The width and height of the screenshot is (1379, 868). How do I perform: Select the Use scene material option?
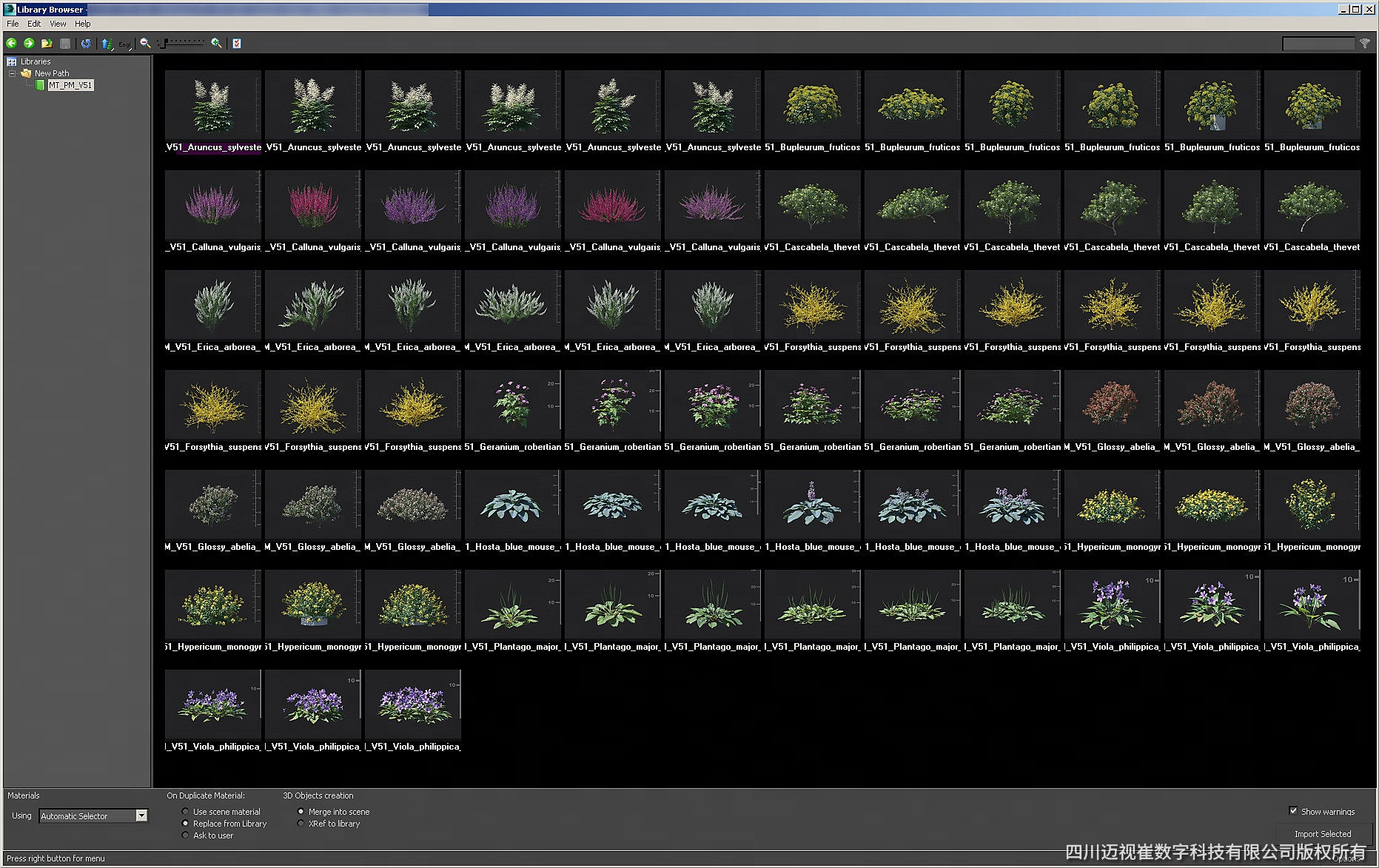click(185, 811)
